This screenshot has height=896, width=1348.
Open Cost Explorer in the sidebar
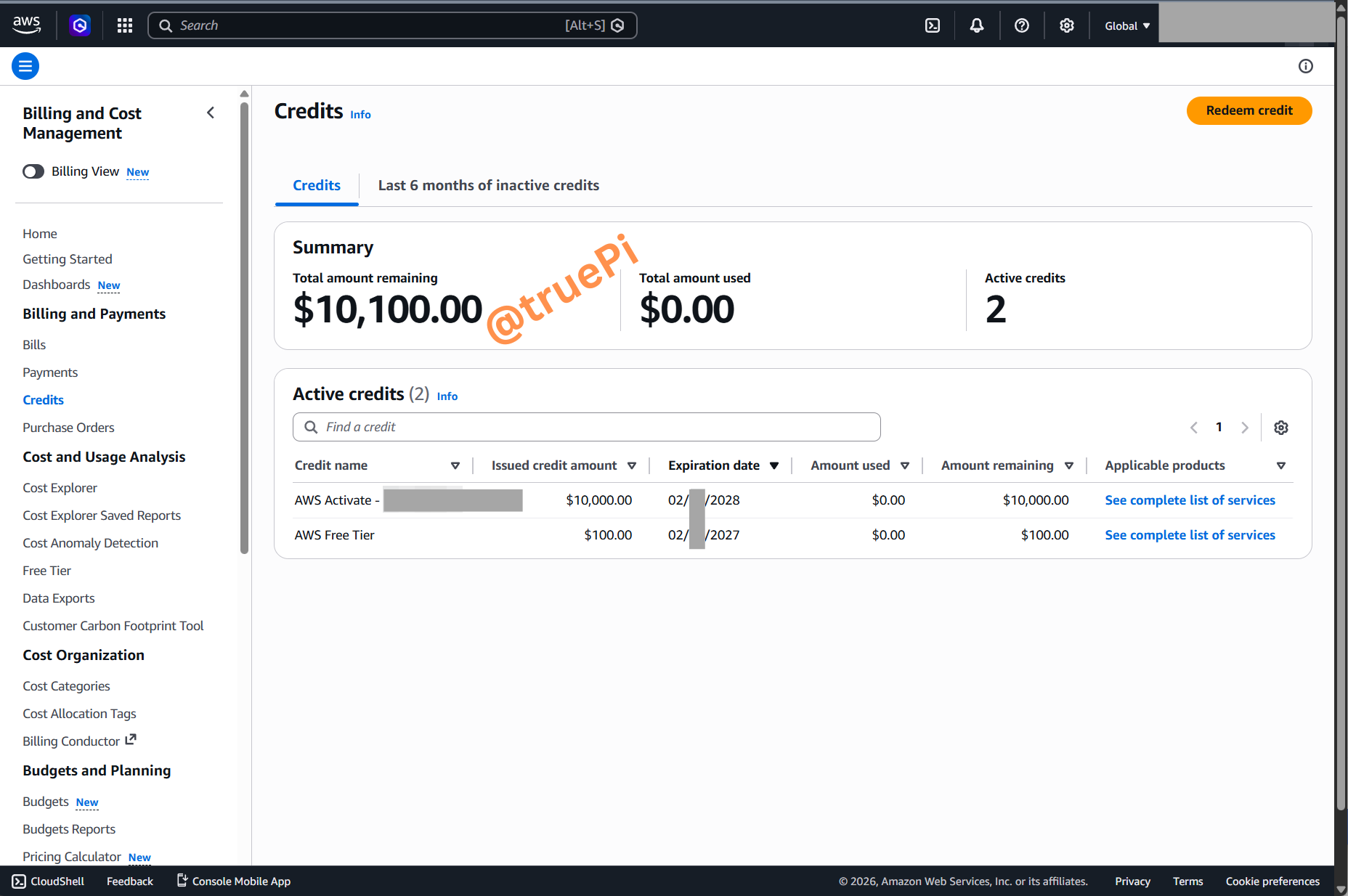60,488
